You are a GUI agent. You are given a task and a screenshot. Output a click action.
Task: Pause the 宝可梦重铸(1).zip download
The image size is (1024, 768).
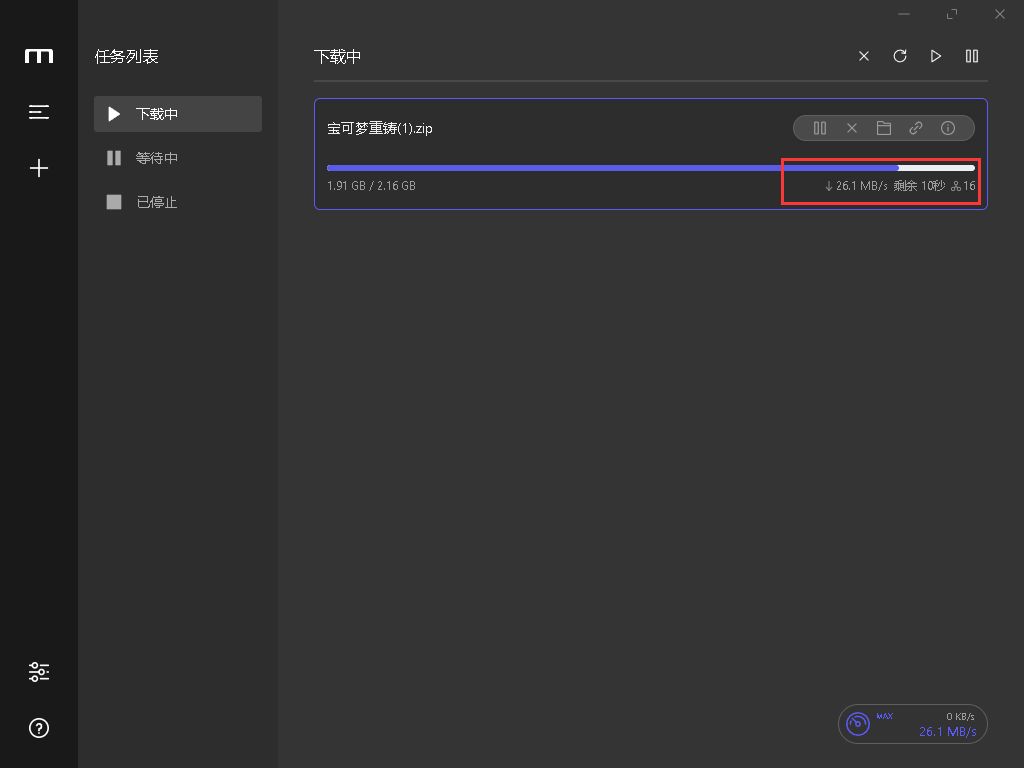click(820, 128)
